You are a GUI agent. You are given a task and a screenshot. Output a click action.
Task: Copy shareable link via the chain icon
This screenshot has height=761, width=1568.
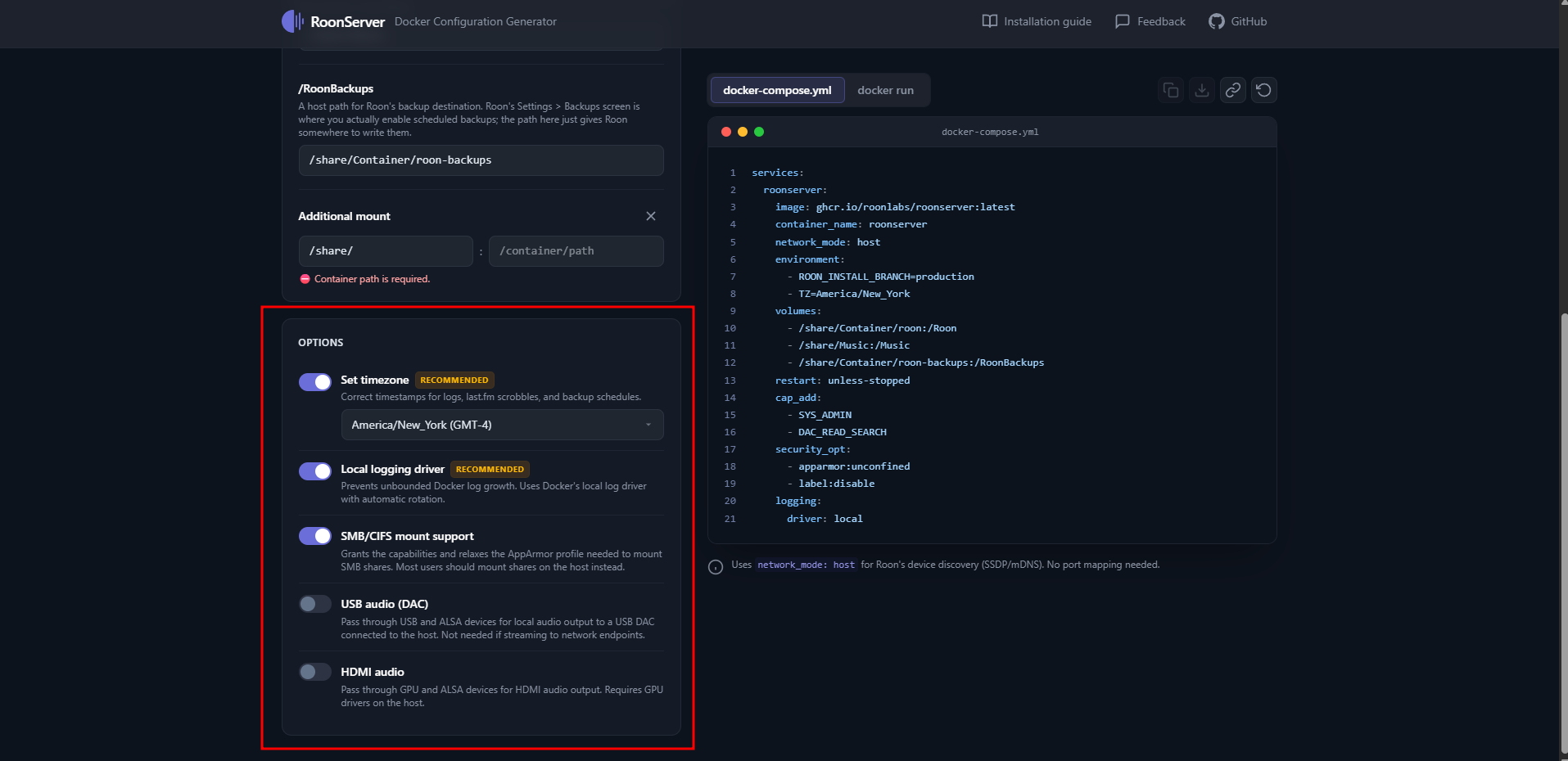pyautogui.click(x=1232, y=90)
